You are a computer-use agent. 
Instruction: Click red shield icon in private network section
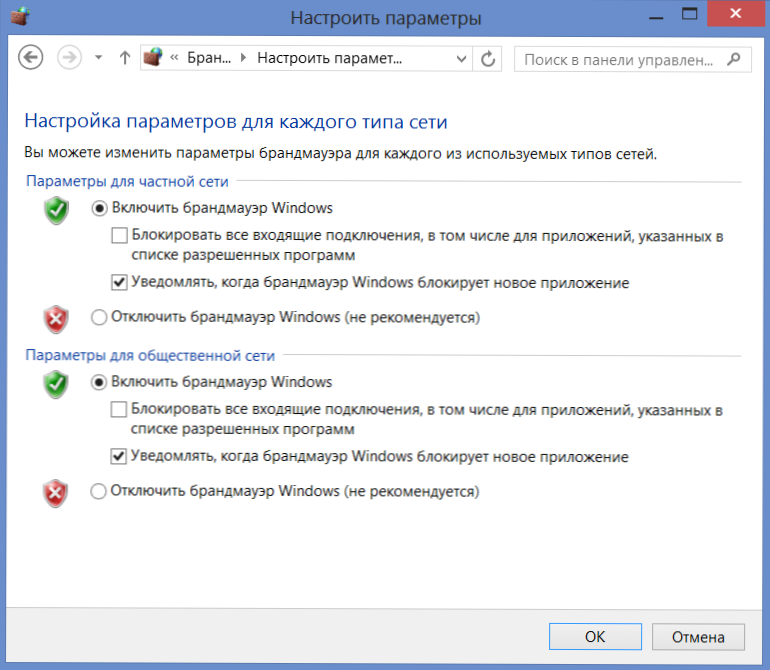click(x=56, y=320)
